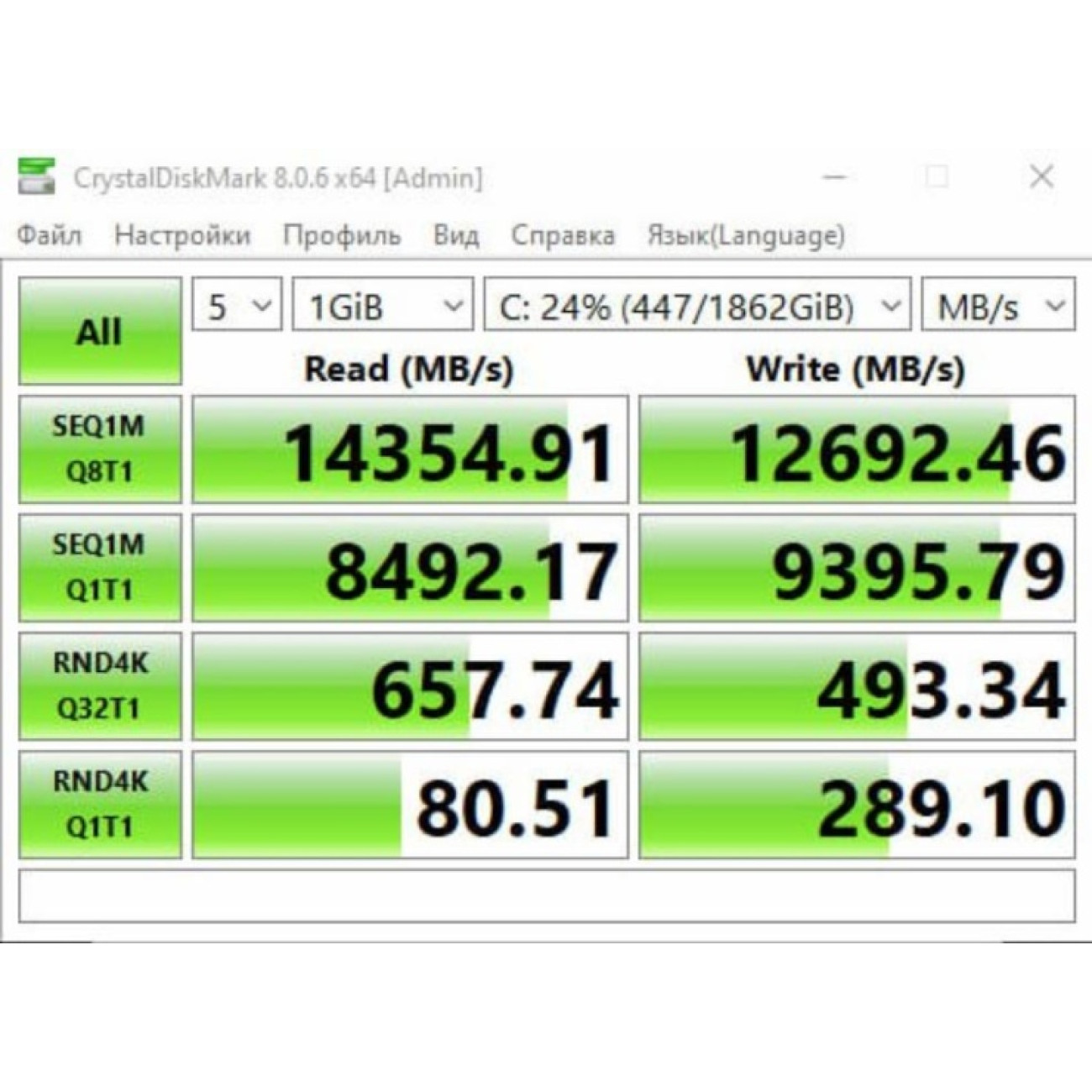Open the C: drive selection dropdown
The width and height of the screenshot is (1092, 1092).
click(x=697, y=307)
